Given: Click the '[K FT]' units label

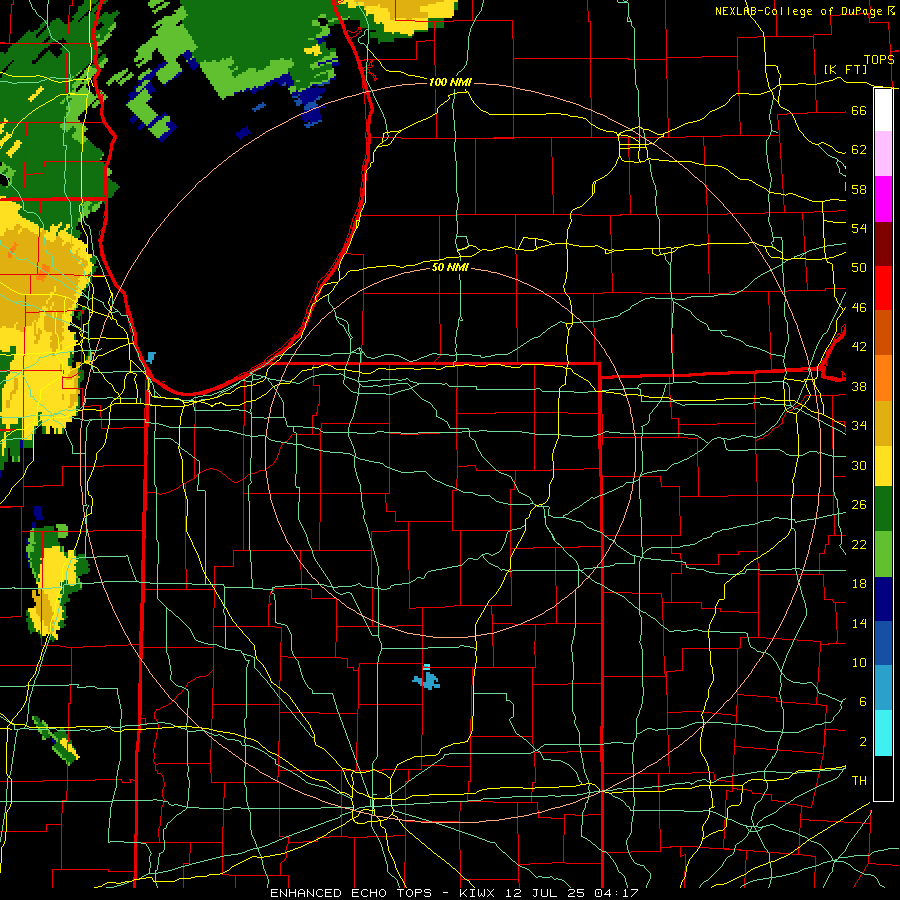Looking at the screenshot, I should tap(845, 70).
